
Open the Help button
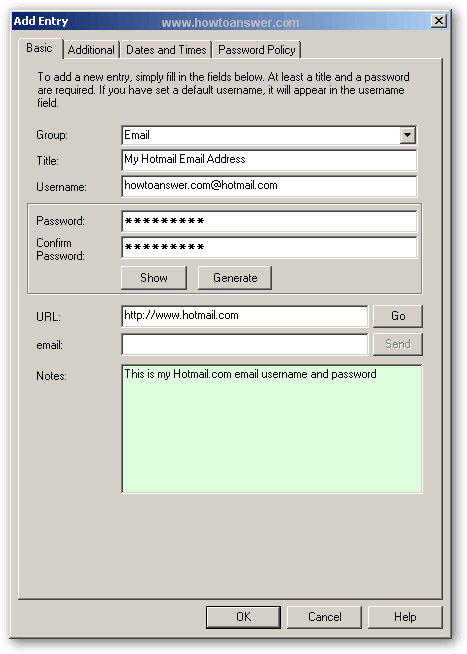pos(405,617)
